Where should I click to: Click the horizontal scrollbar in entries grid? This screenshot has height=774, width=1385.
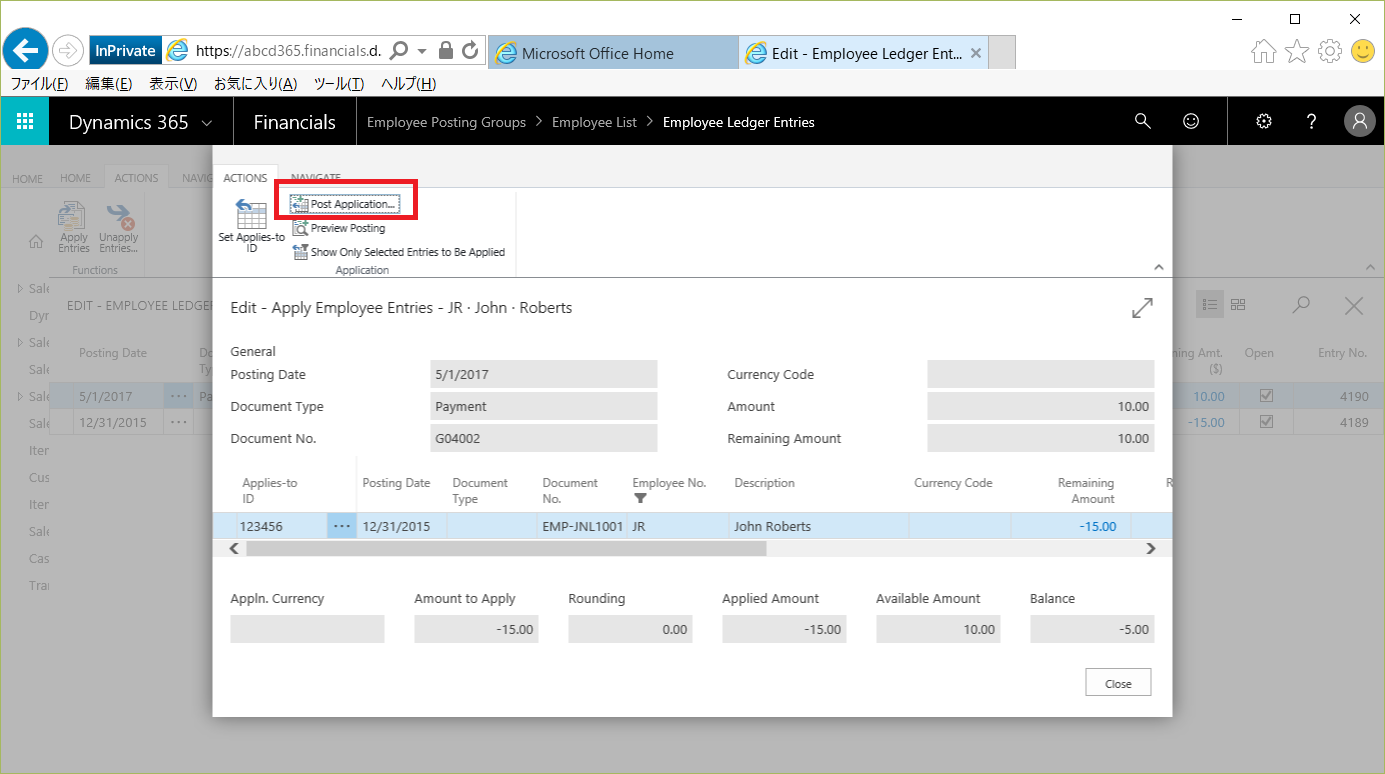pos(506,548)
